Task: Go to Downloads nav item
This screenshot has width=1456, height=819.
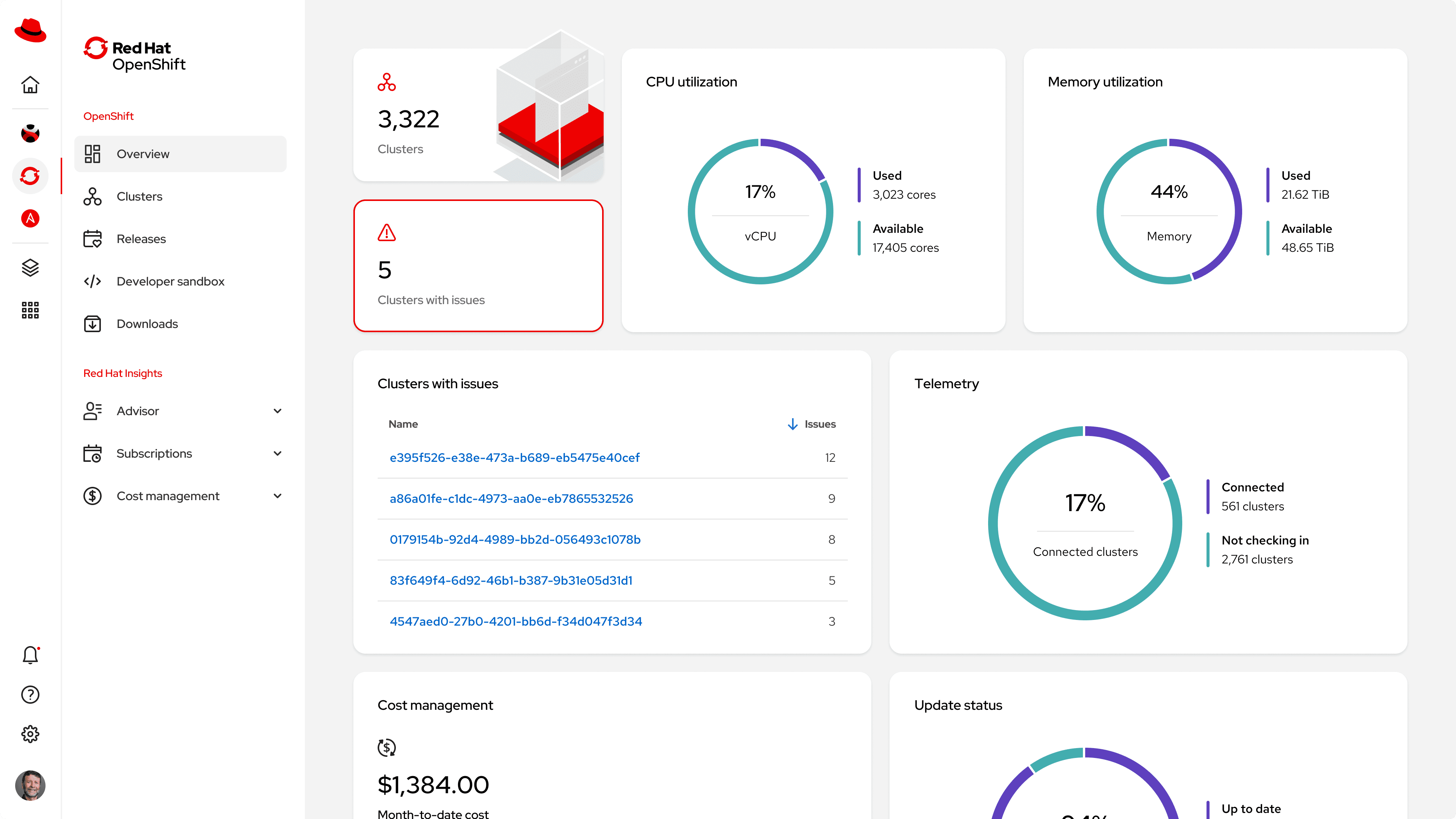Action: tap(180, 323)
